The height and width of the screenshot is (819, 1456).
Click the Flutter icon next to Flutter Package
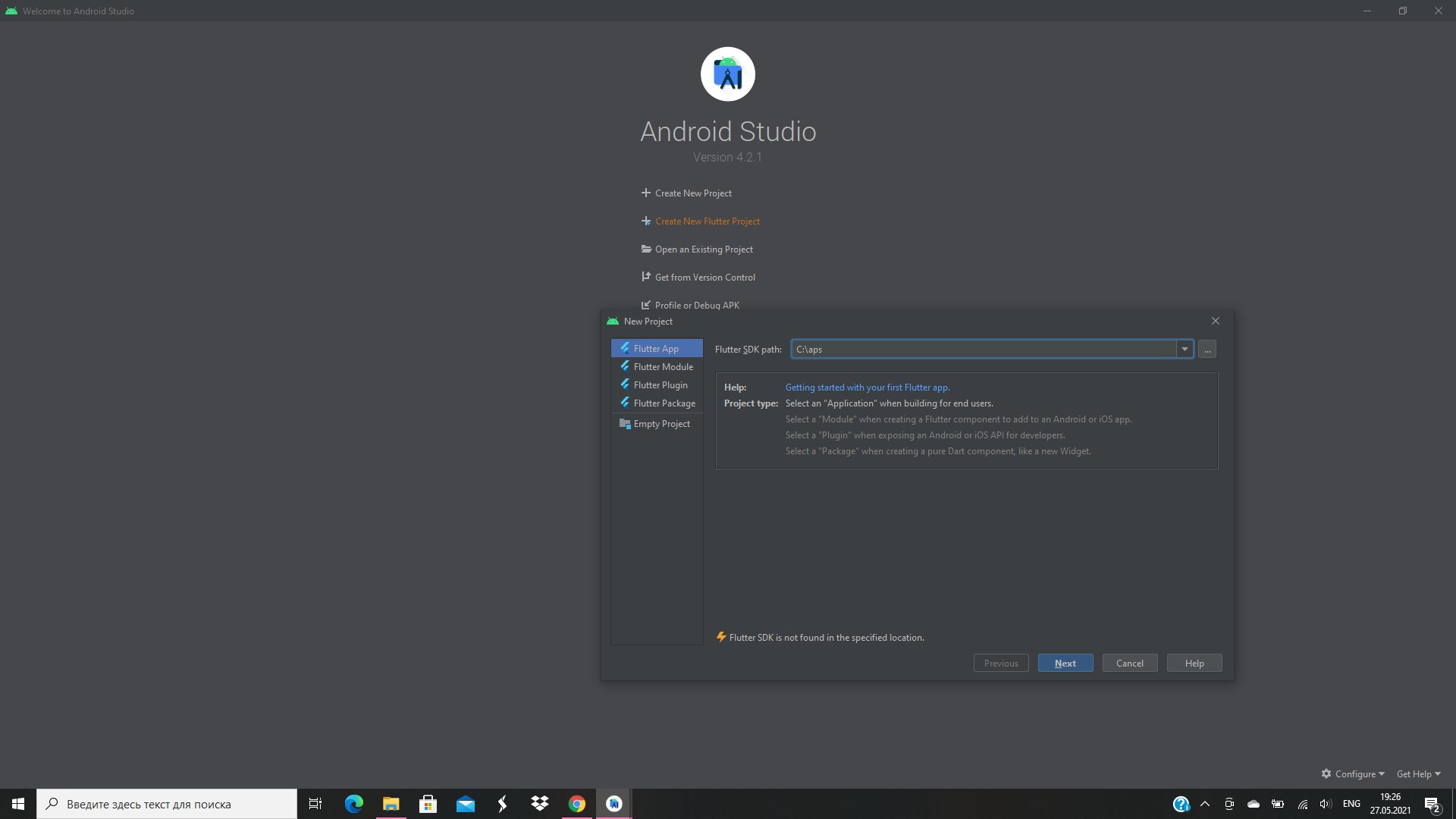coord(625,403)
